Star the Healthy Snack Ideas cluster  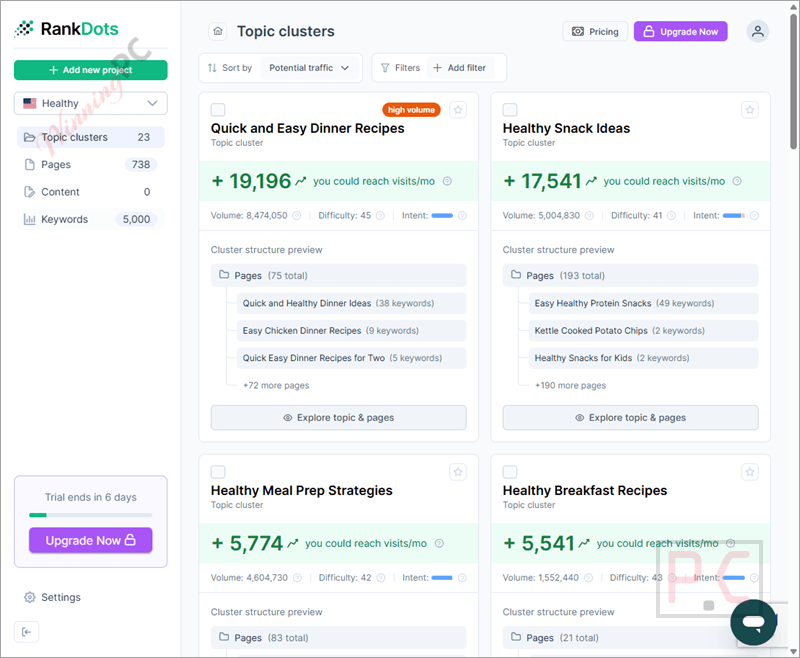749,110
